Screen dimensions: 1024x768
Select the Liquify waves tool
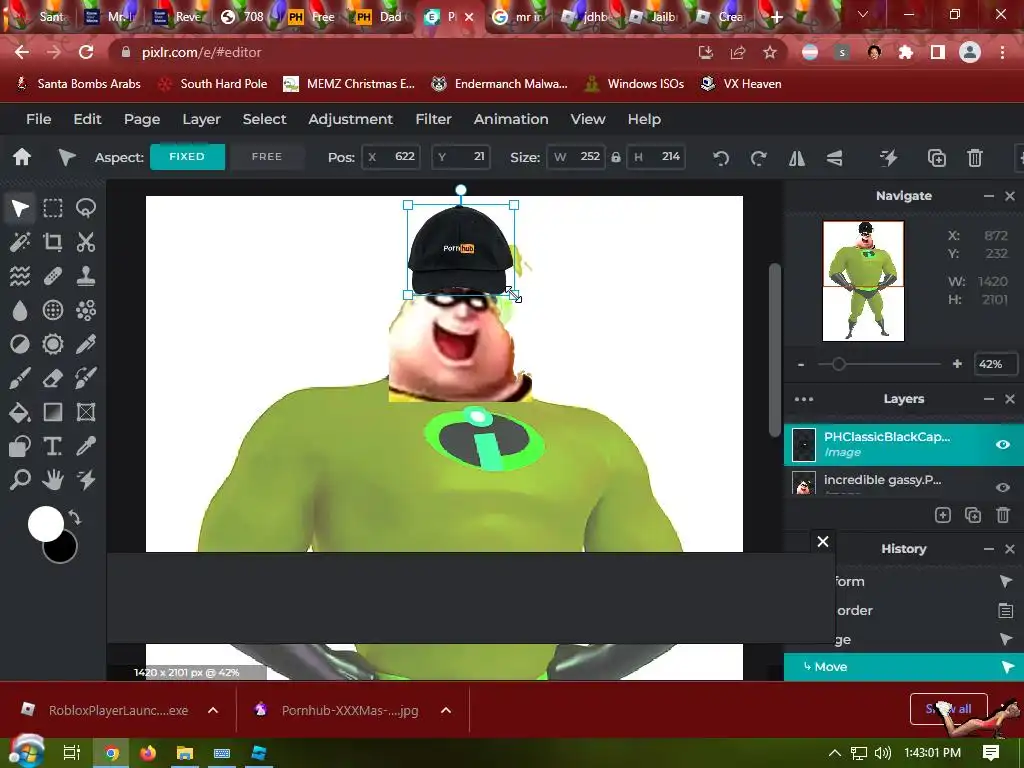[x=20, y=276]
